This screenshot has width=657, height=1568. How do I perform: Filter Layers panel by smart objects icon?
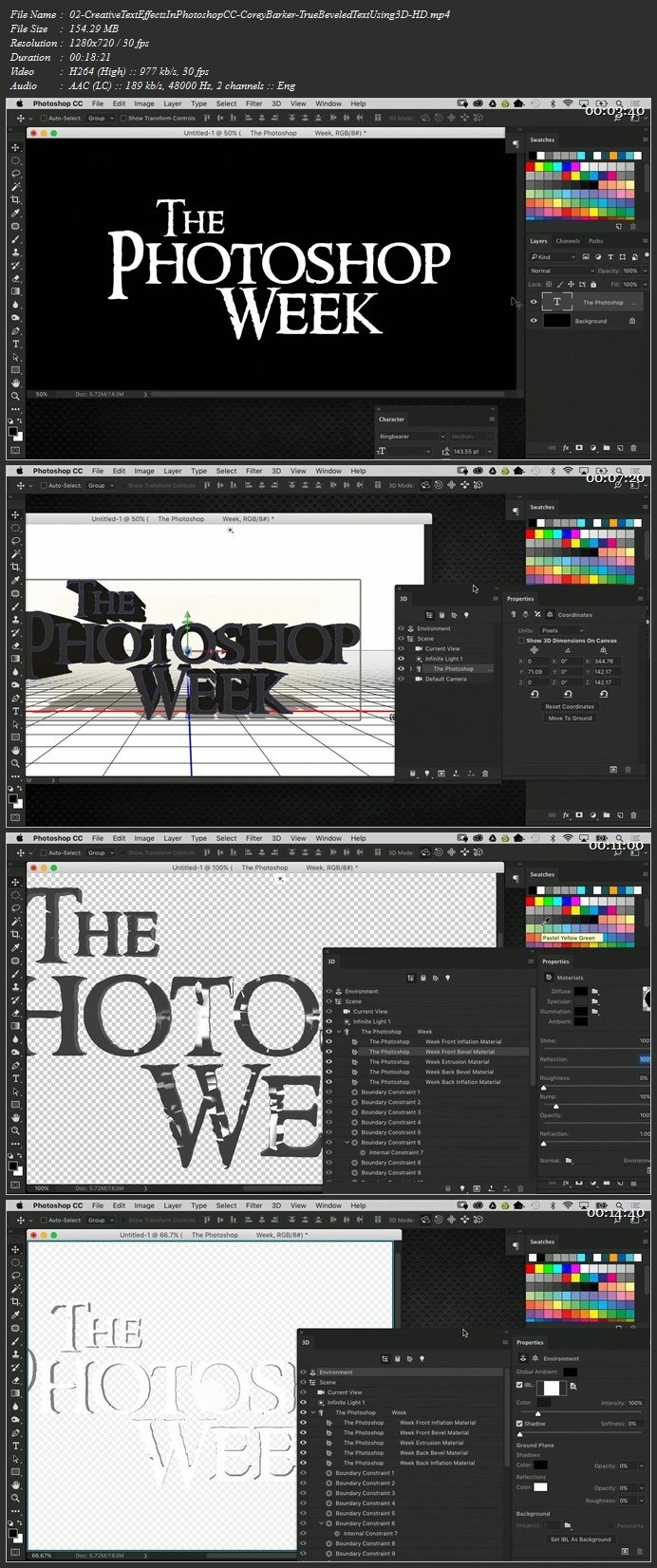[634, 257]
